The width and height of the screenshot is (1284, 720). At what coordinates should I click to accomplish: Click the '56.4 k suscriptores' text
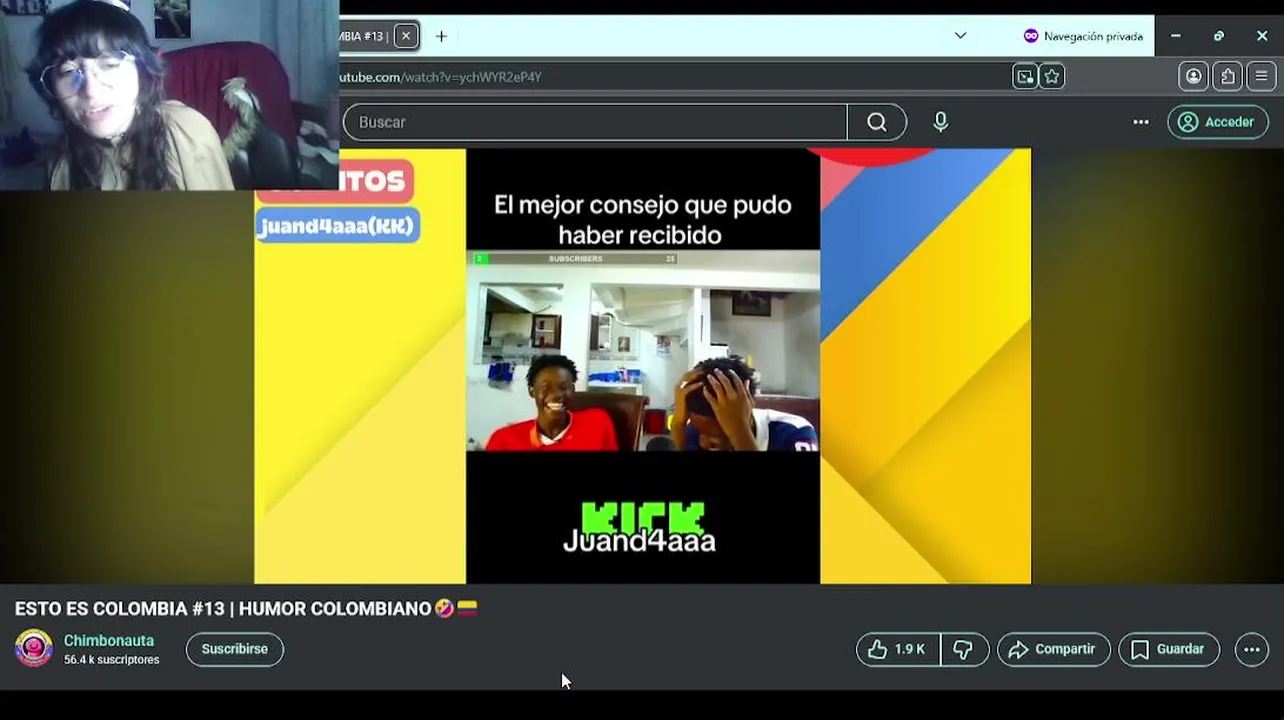point(112,660)
